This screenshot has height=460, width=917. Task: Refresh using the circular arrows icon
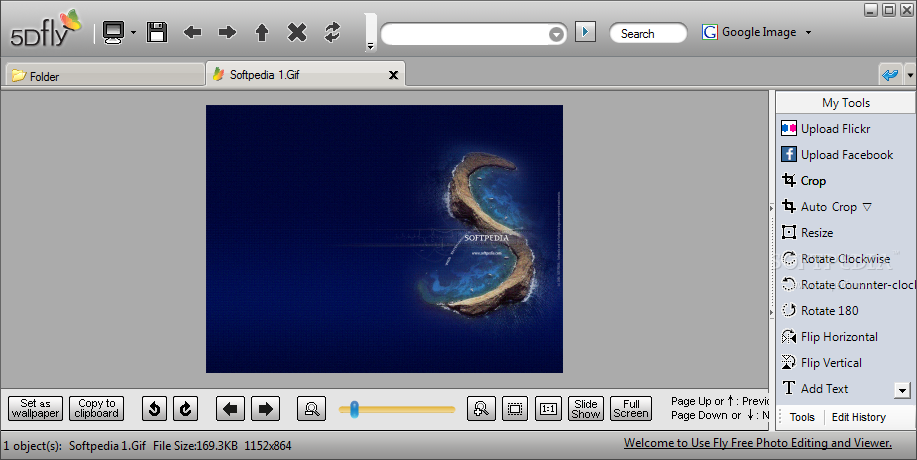click(332, 32)
